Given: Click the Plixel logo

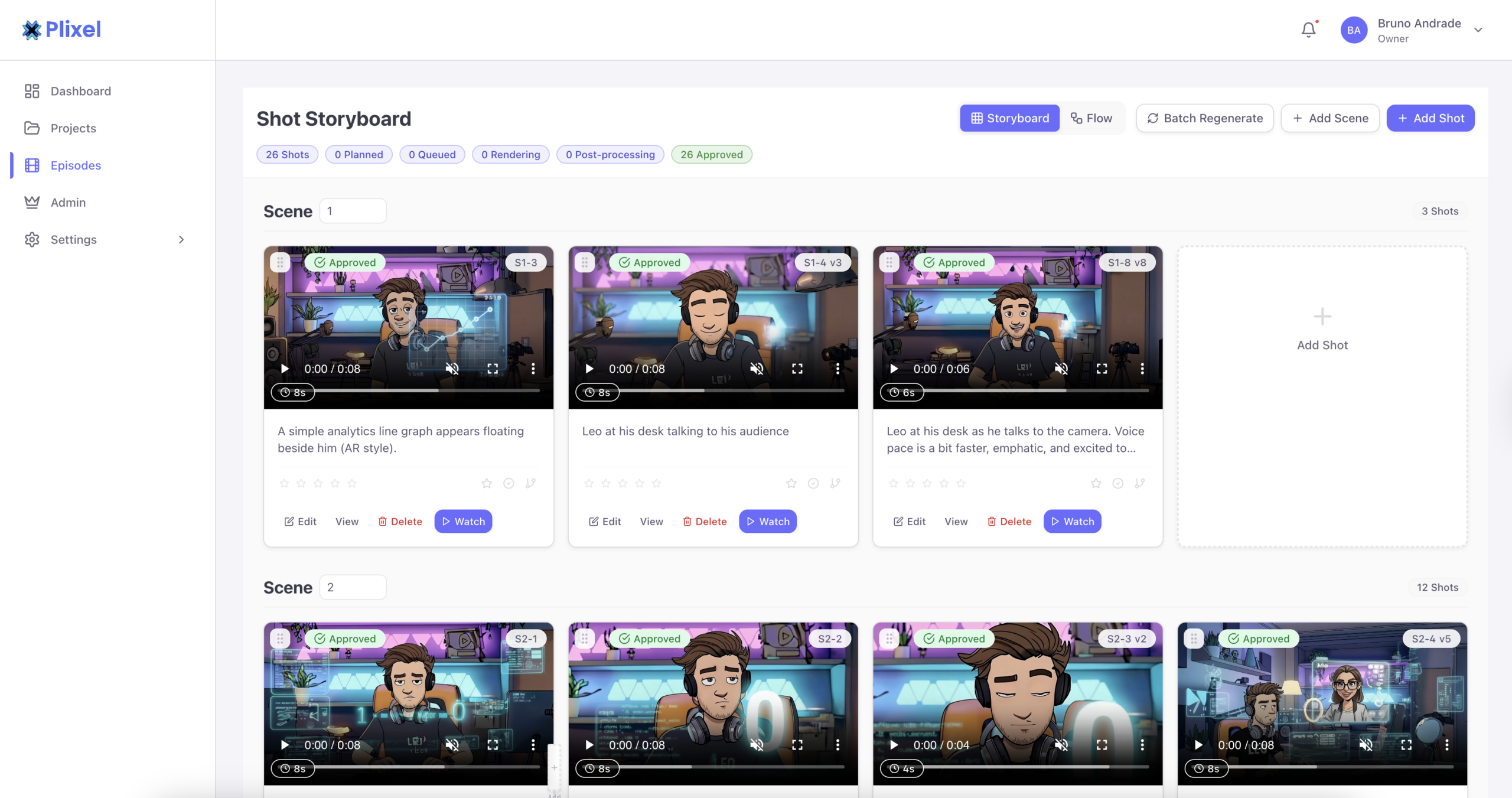Looking at the screenshot, I should (x=61, y=30).
